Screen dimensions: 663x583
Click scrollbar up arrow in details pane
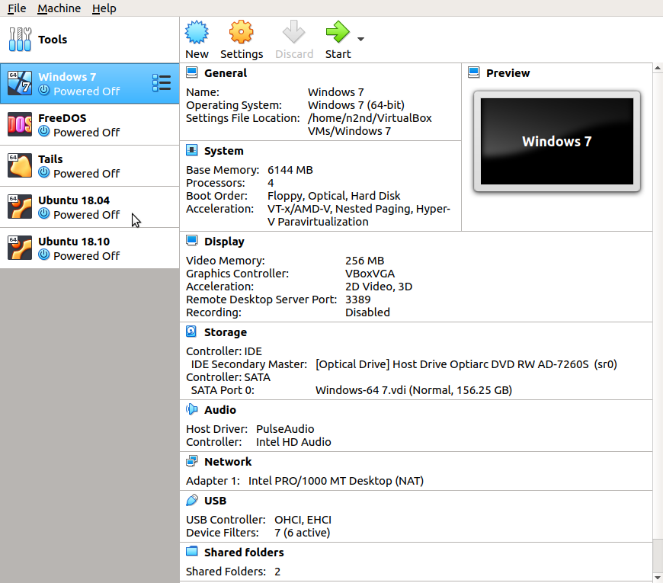[658, 67]
